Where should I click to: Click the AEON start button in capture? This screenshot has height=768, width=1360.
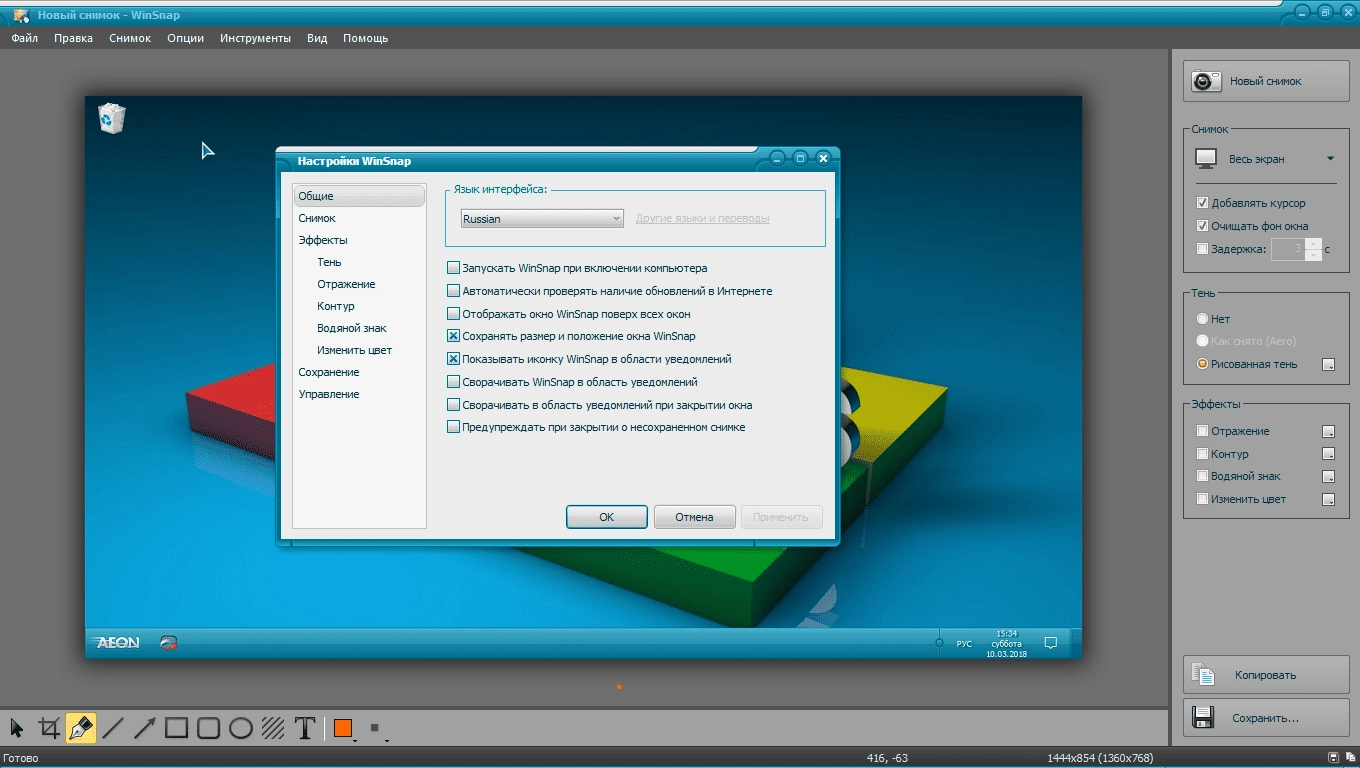tap(118, 643)
